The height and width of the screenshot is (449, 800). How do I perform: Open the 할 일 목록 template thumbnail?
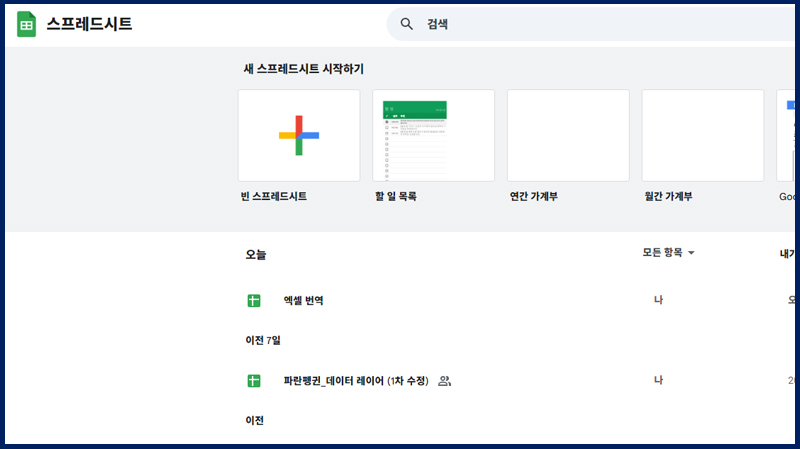point(434,135)
